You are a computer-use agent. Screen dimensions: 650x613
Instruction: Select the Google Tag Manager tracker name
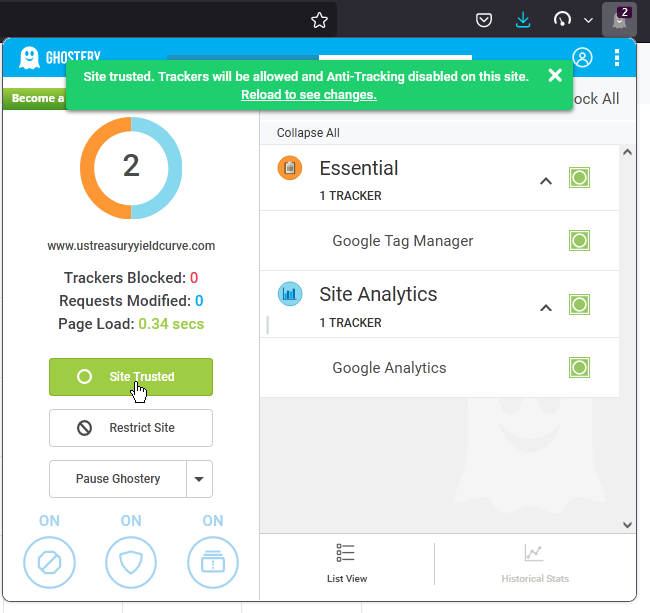(403, 241)
